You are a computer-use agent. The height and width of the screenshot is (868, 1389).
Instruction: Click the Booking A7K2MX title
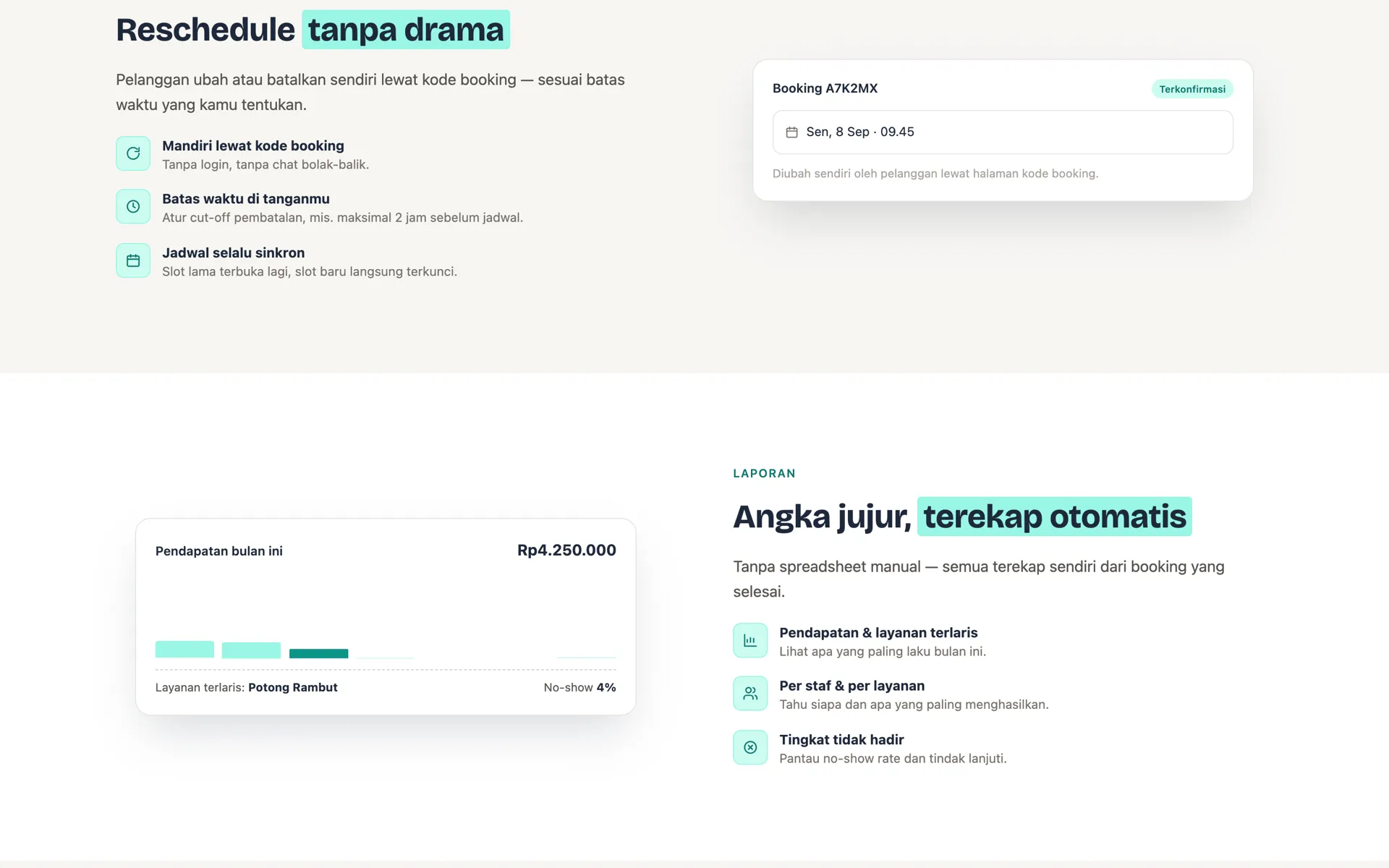coord(825,88)
